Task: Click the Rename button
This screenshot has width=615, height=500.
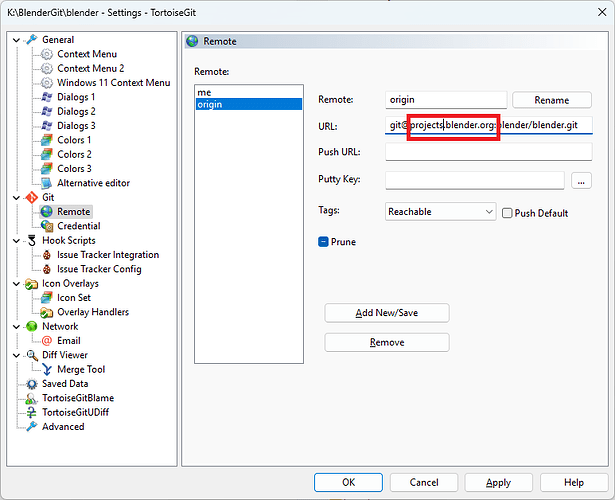Action: pos(551,100)
